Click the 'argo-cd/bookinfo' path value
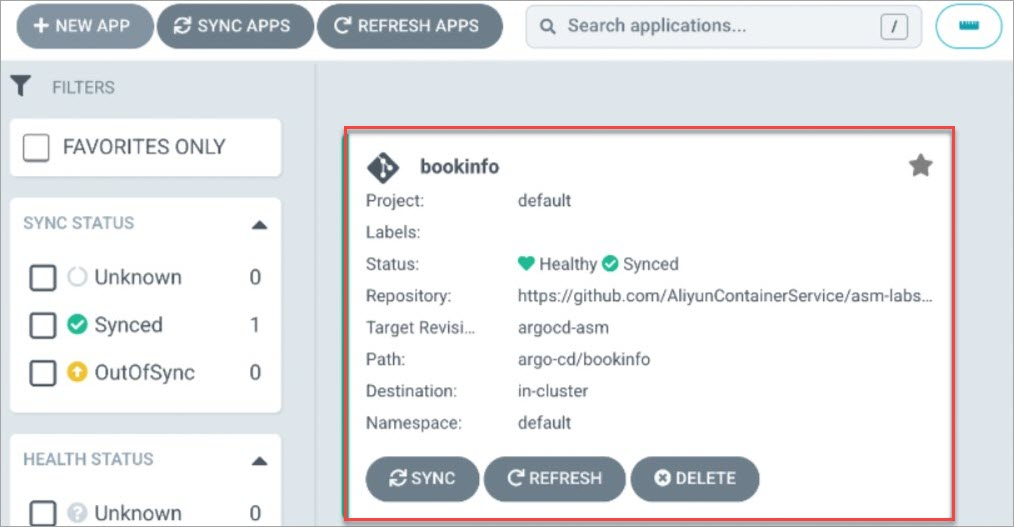Viewport: 1014px width, 527px height. pyautogui.click(x=584, y=360)
